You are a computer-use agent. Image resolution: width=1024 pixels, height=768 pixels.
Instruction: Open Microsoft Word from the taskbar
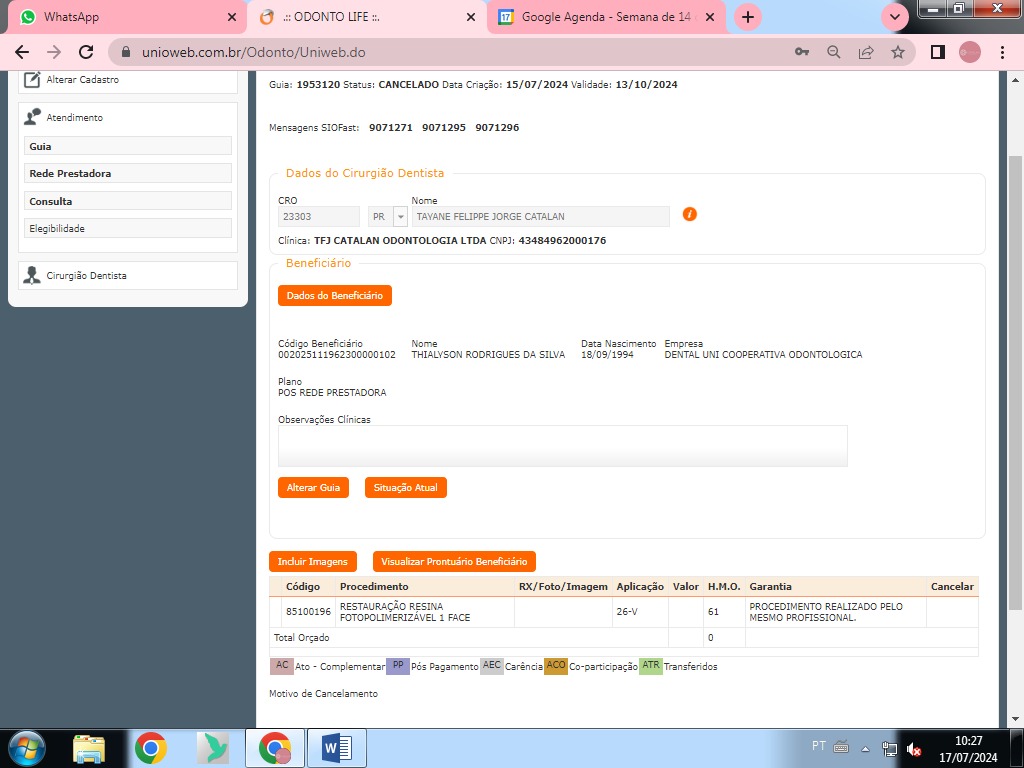(x=336, y=747)
